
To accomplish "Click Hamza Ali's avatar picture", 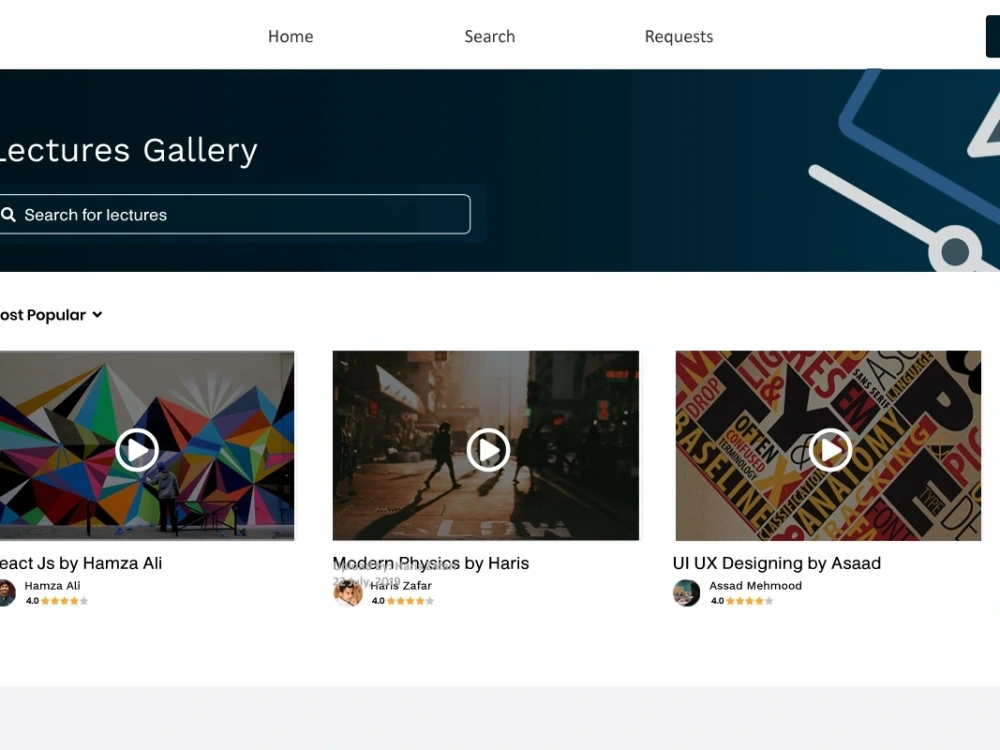I will (x=7, y=593).
